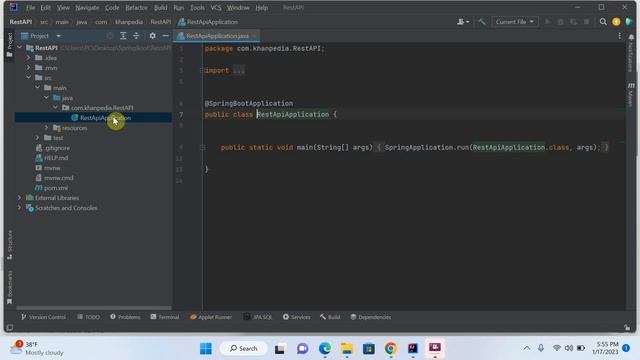
Task: Open the Refactor menu
Action: click(136, 8)
